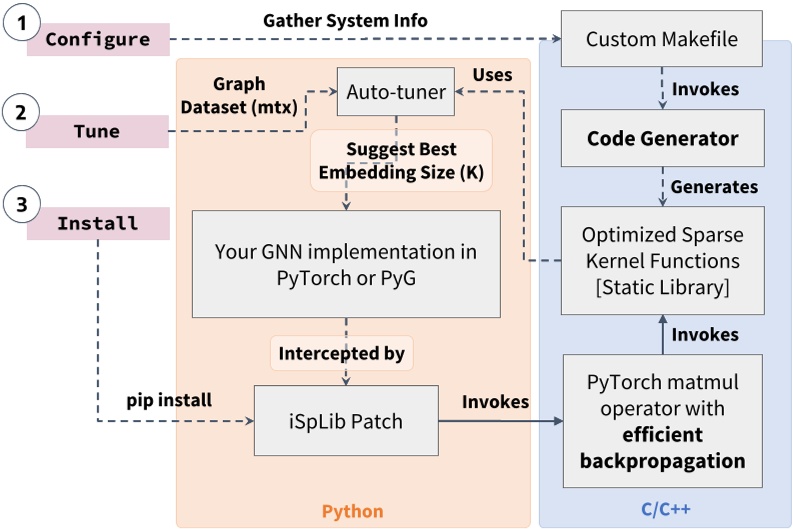This screenshot has height=529, width=793.
Task: Click the Intercepted by label
Action: pyautogui.click(x=341, y=353)
